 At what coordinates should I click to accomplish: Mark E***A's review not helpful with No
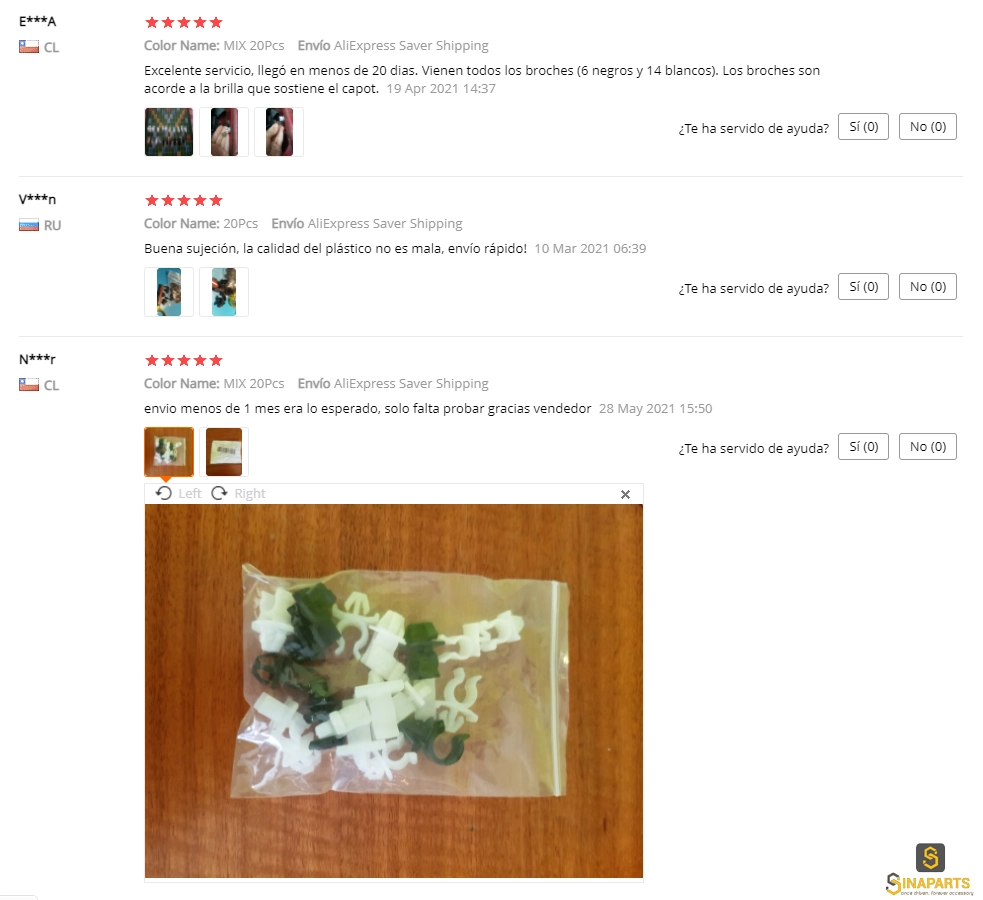point(928,127)
